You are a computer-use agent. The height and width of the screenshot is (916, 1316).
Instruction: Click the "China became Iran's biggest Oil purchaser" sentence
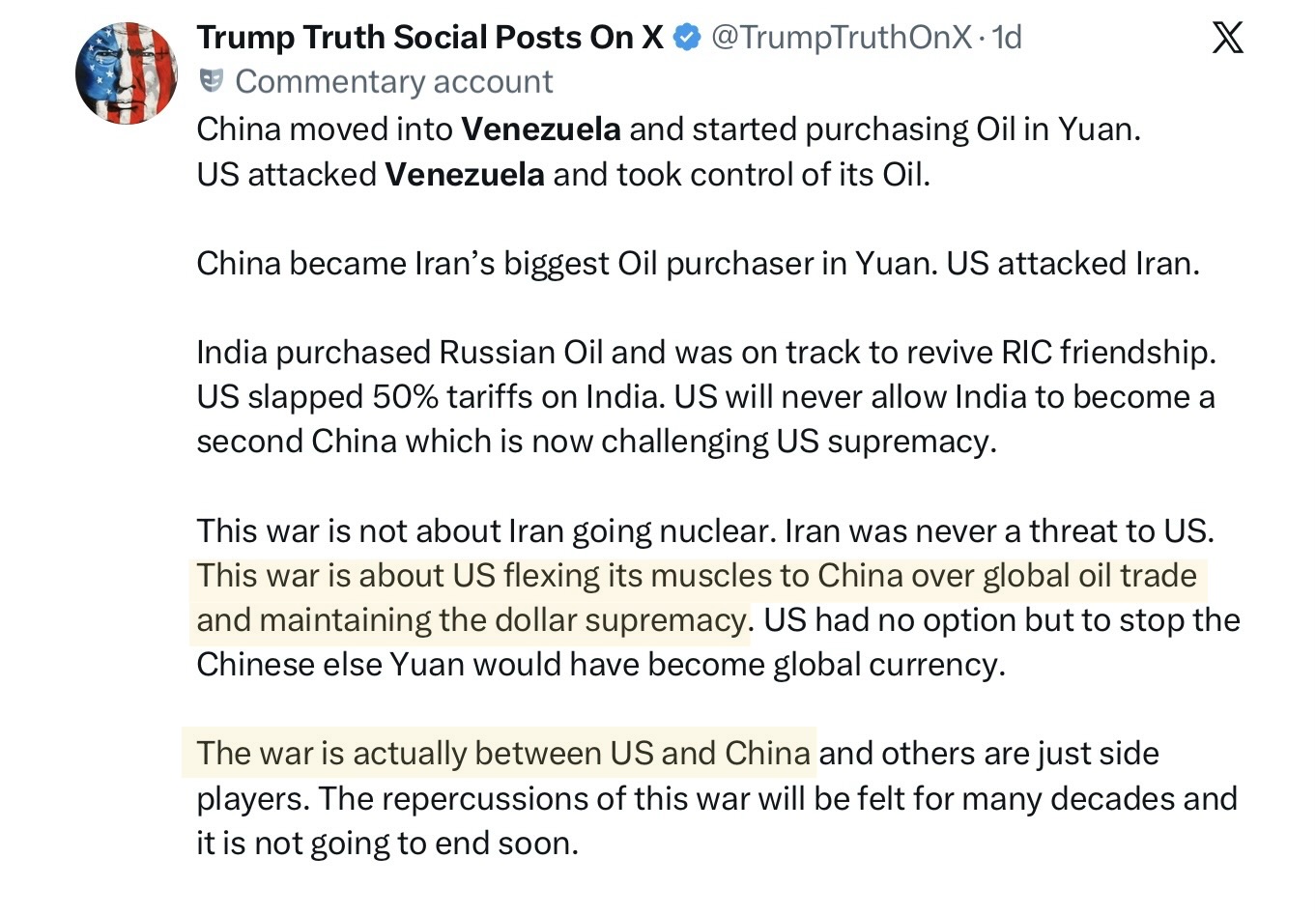click(566, 264)
